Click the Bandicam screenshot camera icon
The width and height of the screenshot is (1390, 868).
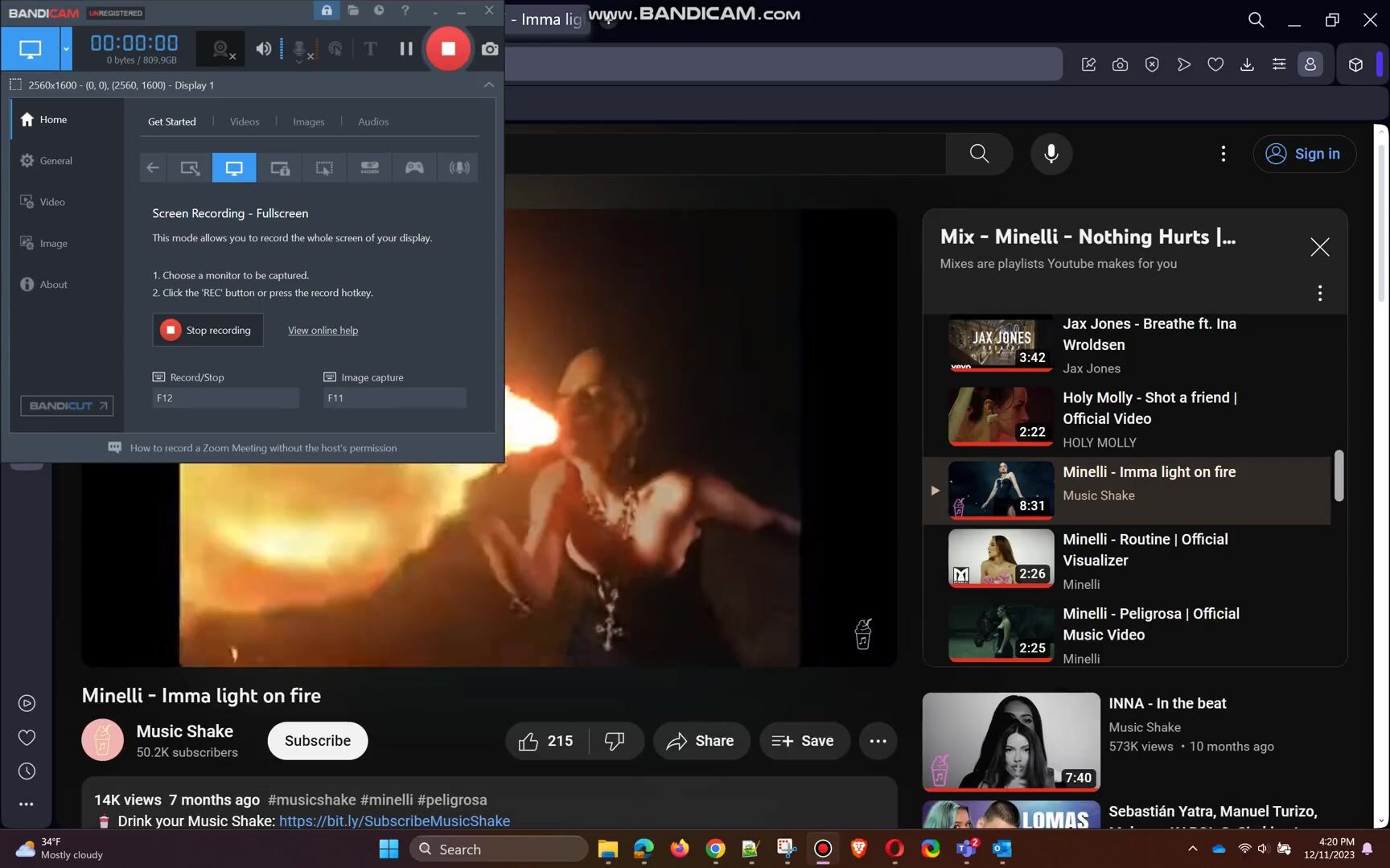(489, 49)
